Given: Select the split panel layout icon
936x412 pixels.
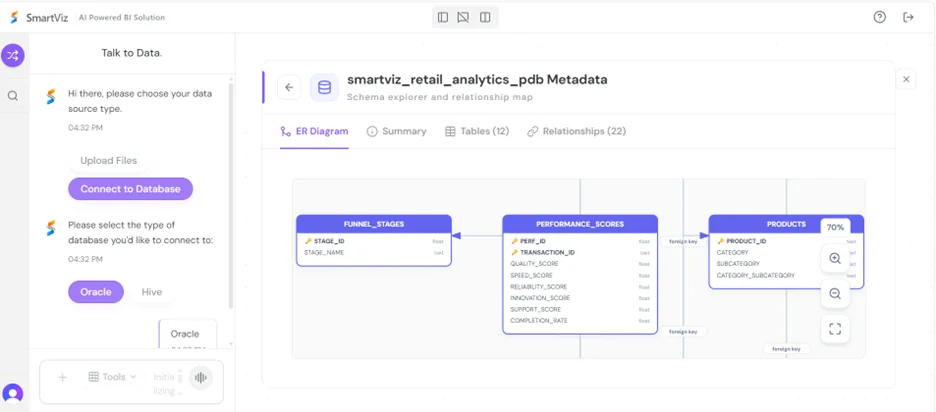Looking at the screenshot, I should point(485,17).
